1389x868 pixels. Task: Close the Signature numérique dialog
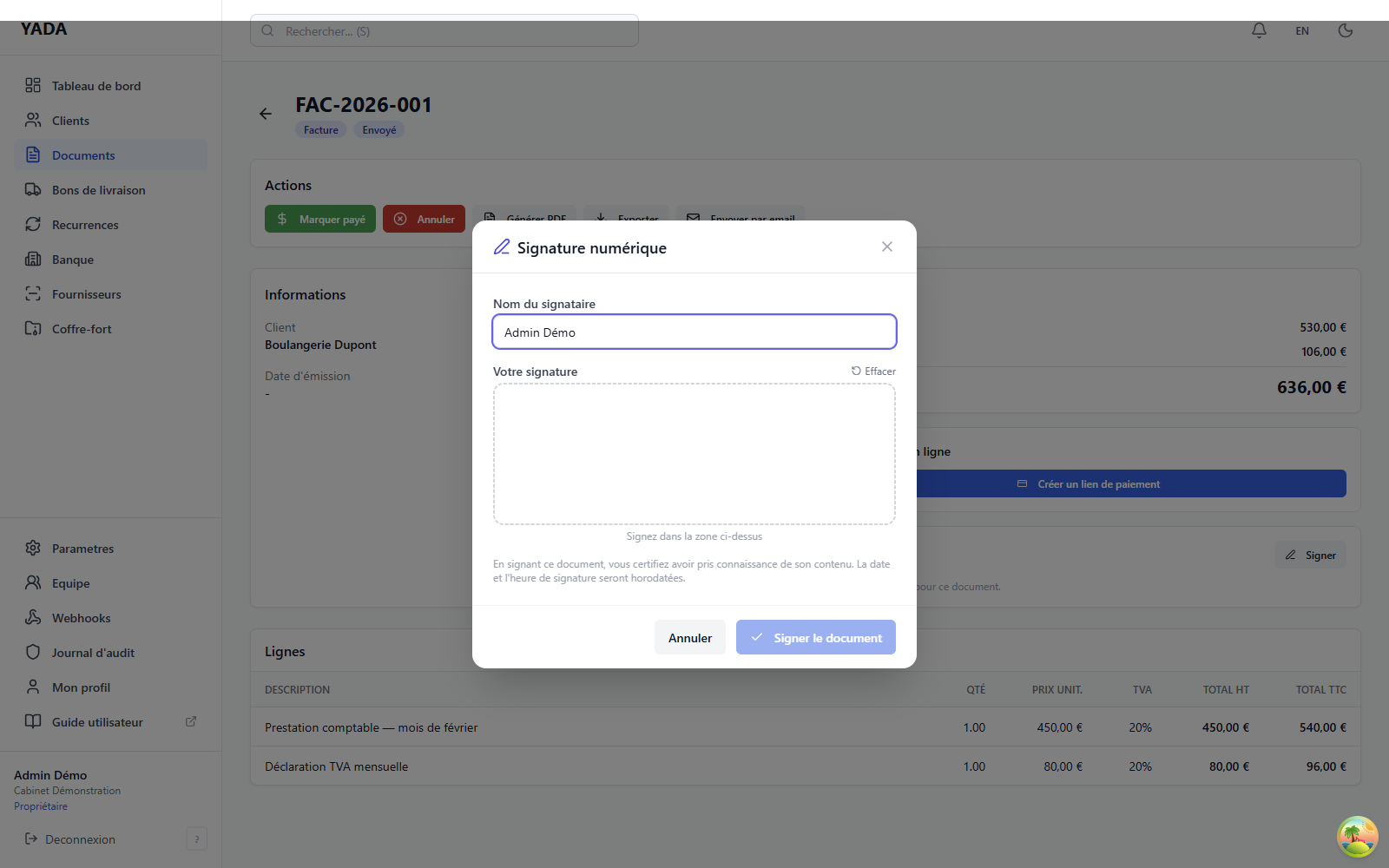click(886, 247)
